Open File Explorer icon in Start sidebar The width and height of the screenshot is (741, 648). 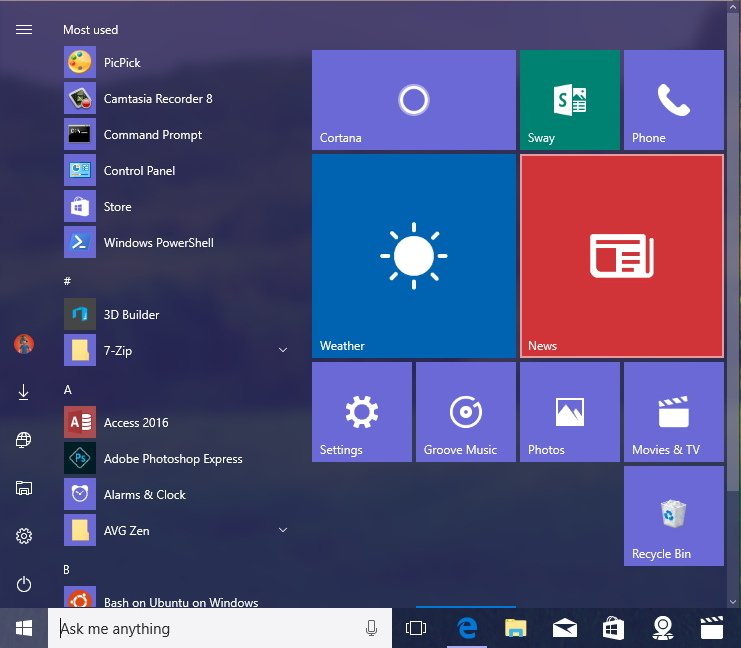coord(24,488)
